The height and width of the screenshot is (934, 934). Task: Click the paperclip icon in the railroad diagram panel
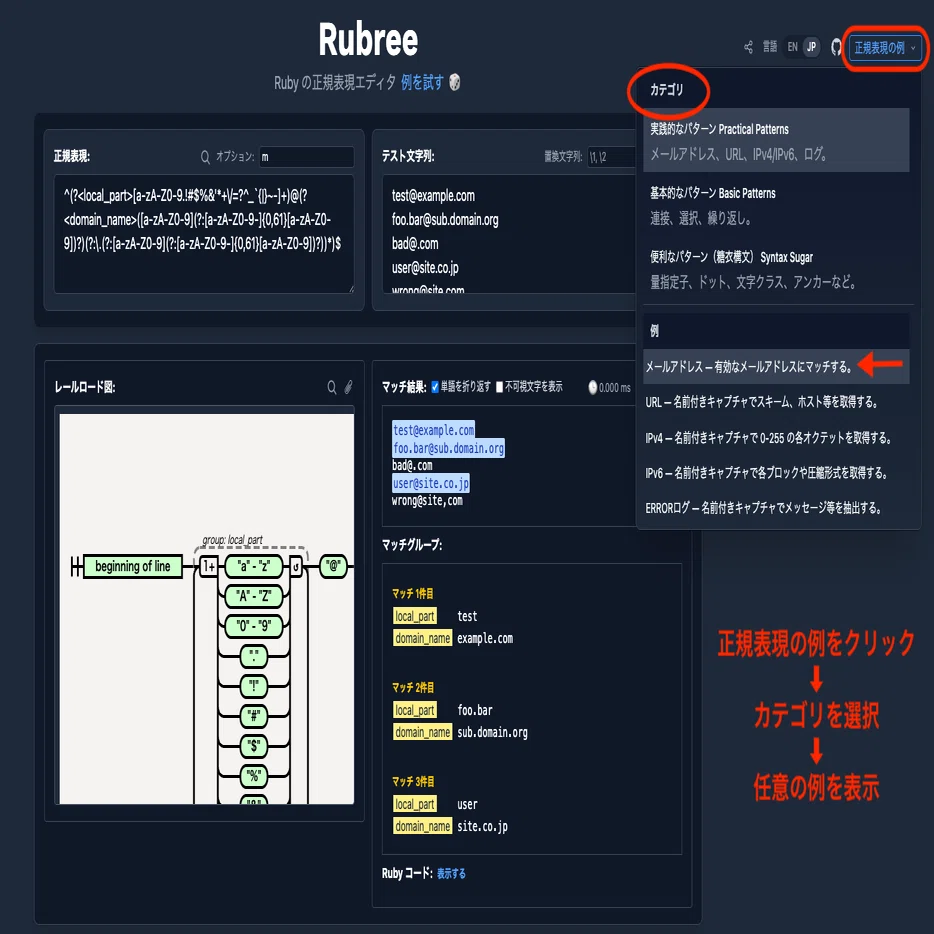pos(348,387)
